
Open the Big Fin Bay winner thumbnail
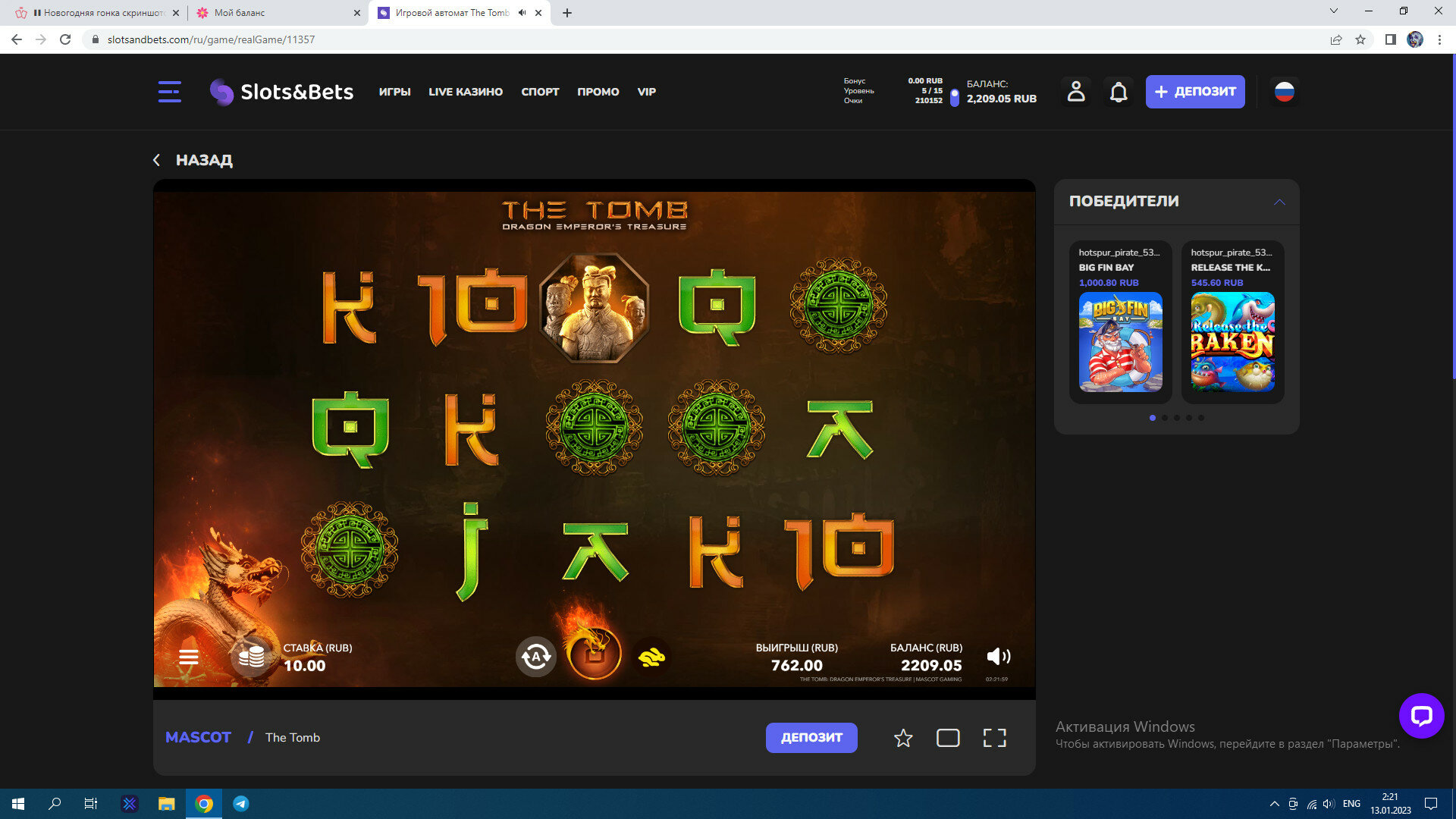coord(1120,342)
